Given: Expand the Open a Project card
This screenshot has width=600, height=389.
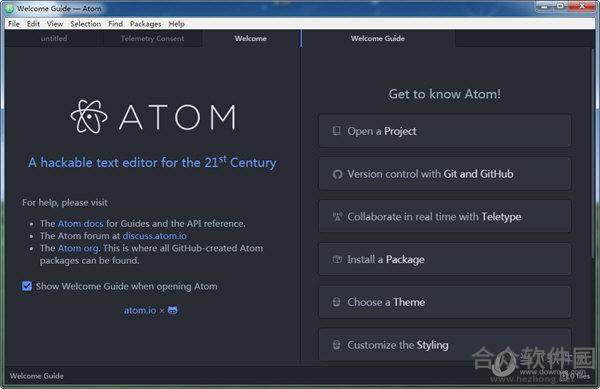Looking at the screenshot, I should 445,131.
